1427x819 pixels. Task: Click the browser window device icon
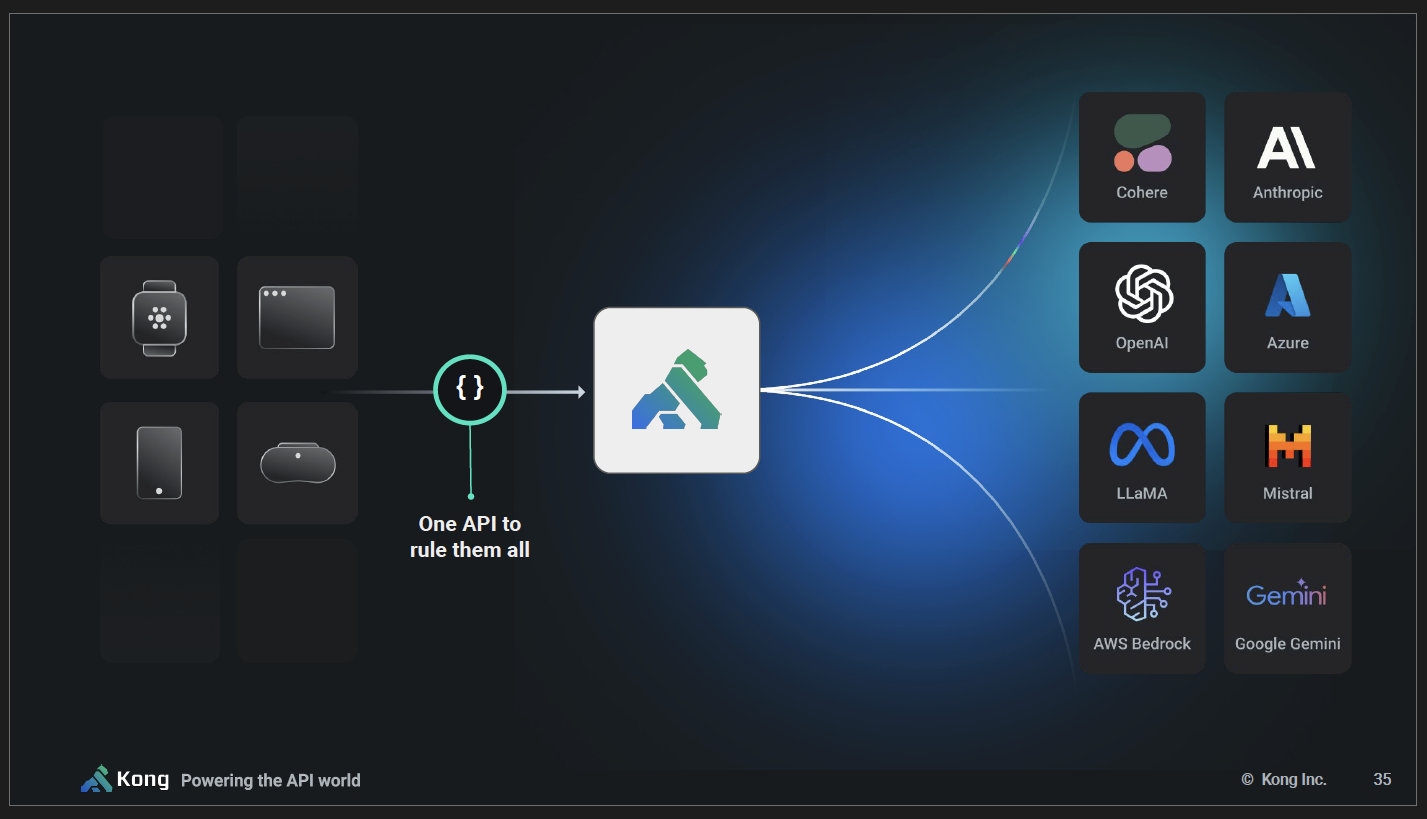(297, 318)
